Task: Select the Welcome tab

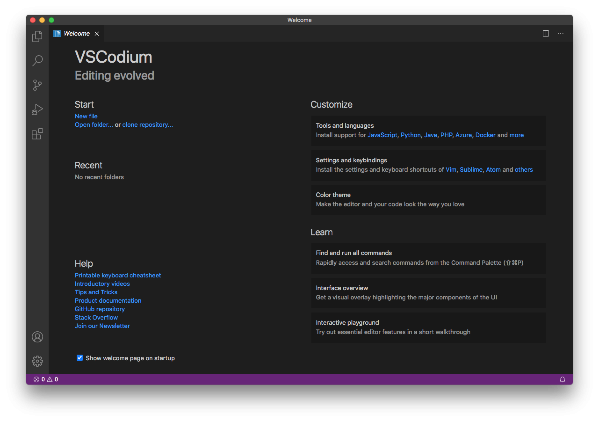Action: coord(76,34)
